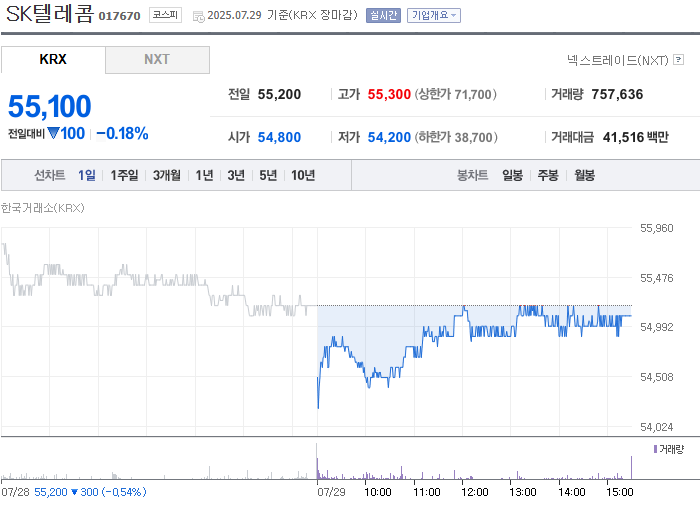Switch to the KRX tab
Viewport: 700px width, 505px height.
[53, 59]
